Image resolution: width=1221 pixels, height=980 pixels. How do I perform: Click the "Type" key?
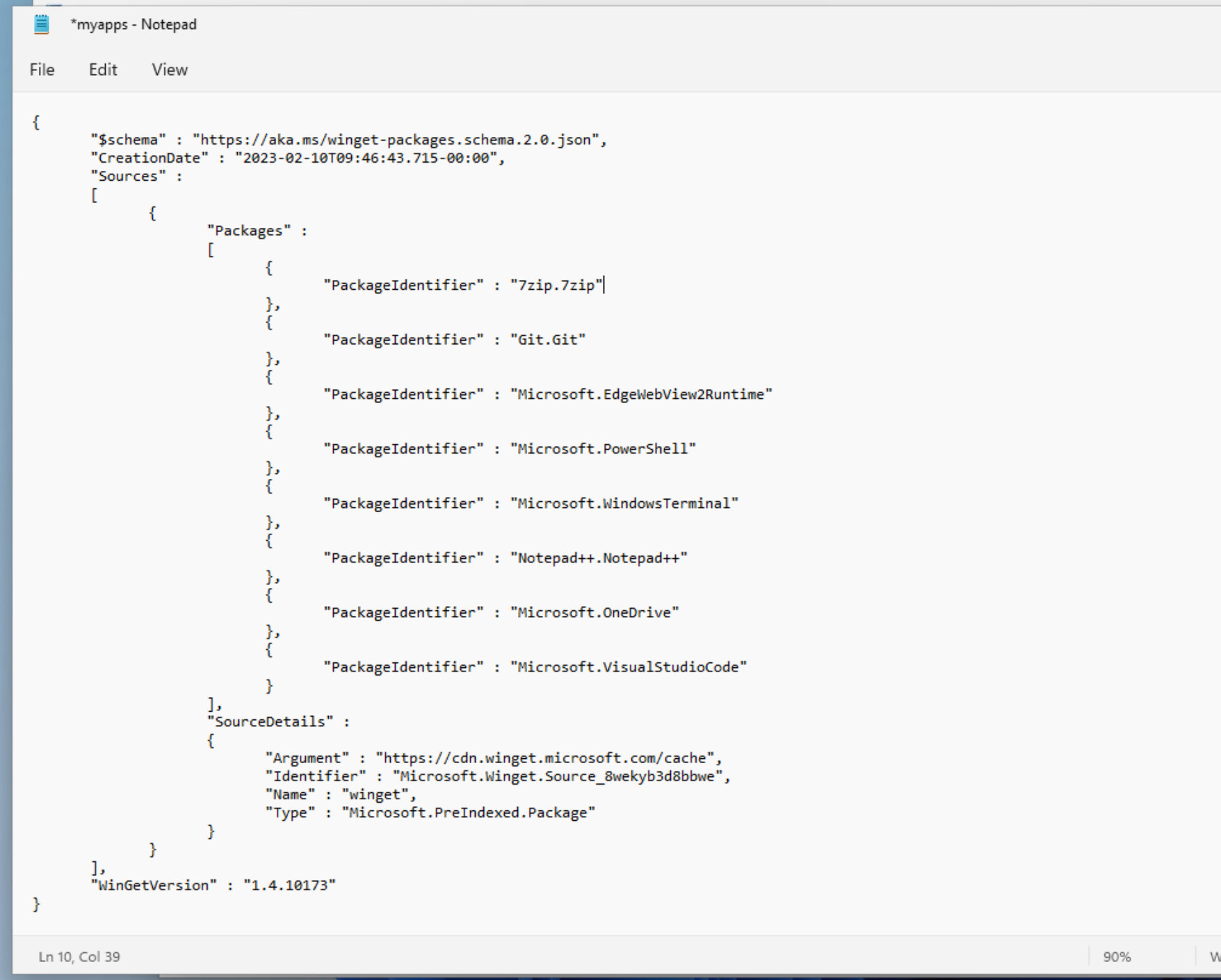291,812
